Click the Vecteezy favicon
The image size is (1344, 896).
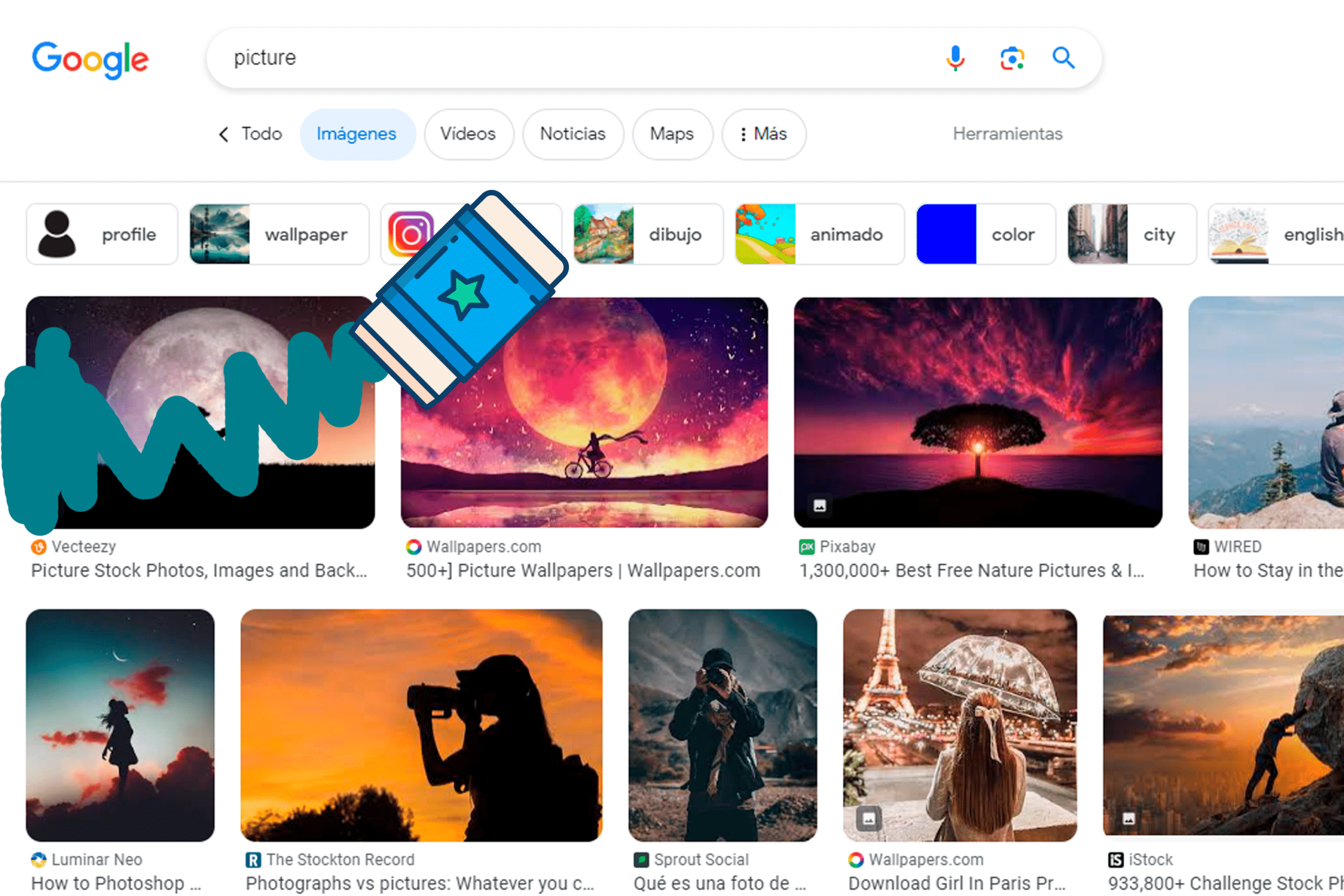click(38, 547)
